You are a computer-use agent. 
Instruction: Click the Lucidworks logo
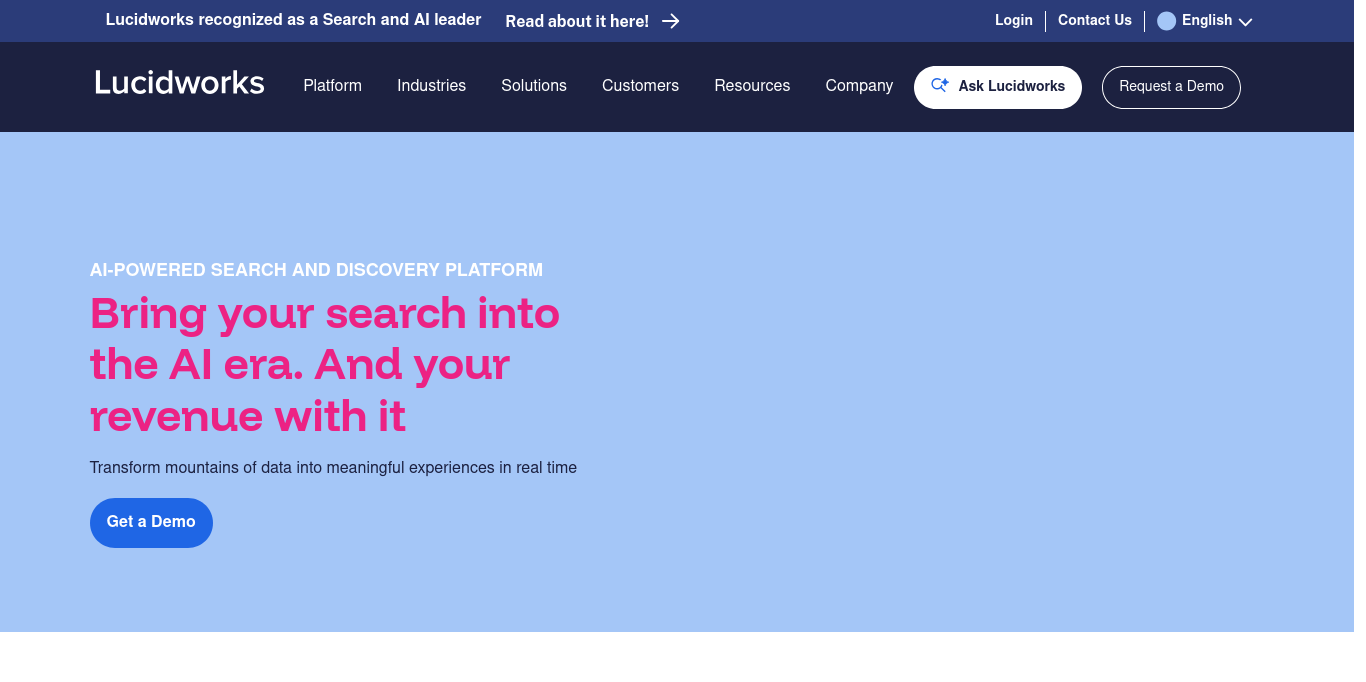(180, 82)
